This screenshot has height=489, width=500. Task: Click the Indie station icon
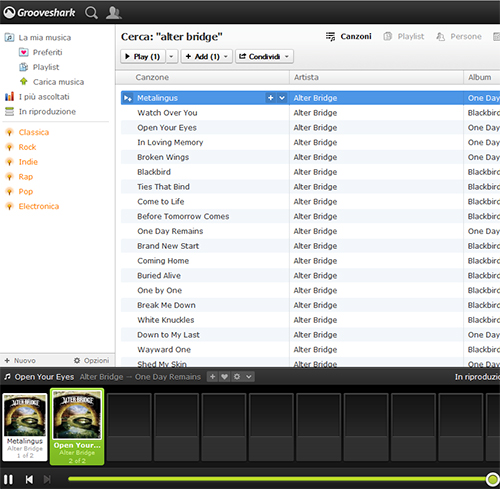(9, 162)
